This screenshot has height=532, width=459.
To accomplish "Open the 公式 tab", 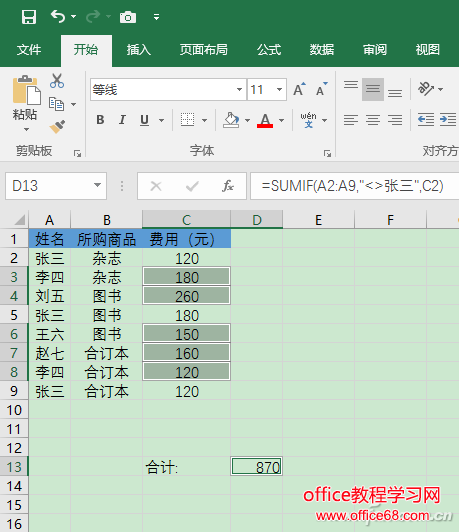I will [x=269, y=50].
